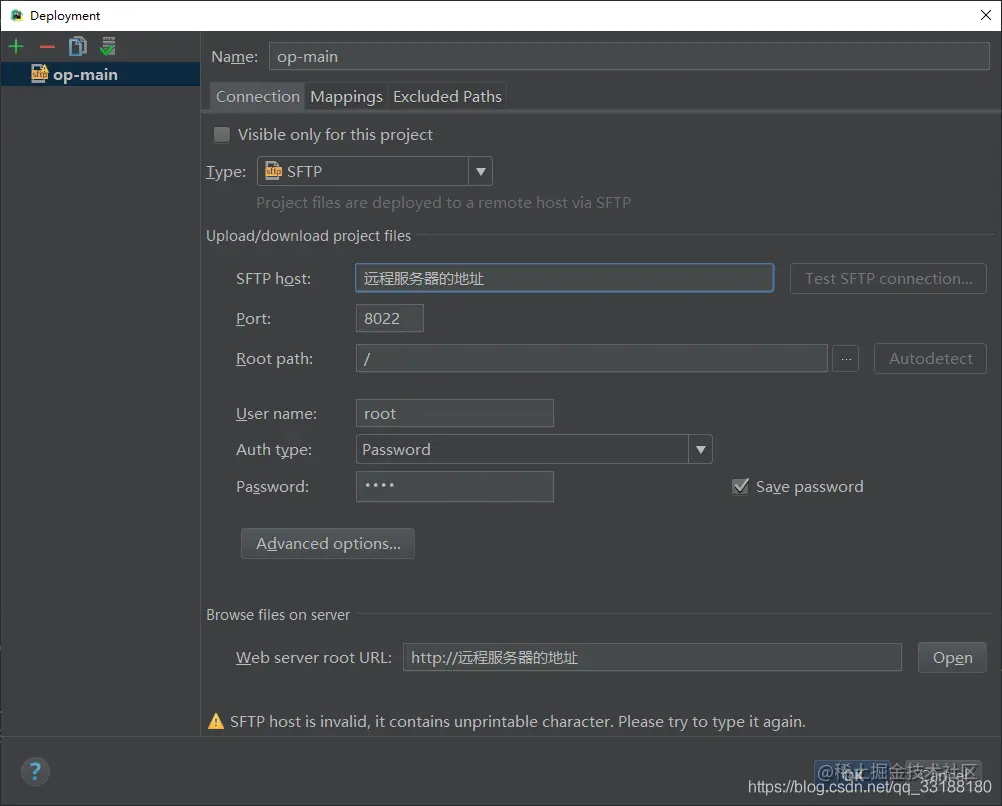The image size is (1002, 806).
Task: Browse root path with ellipsis button
Action: (x=845, y=359)
